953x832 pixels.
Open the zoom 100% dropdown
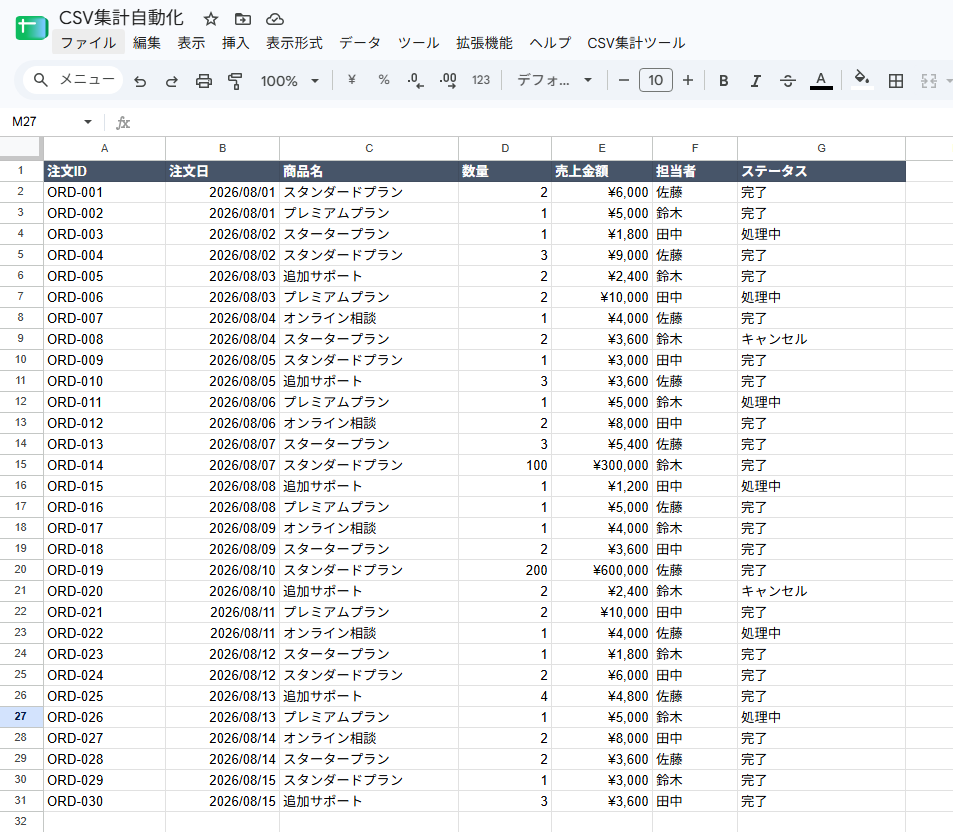[x=289, y=81]
